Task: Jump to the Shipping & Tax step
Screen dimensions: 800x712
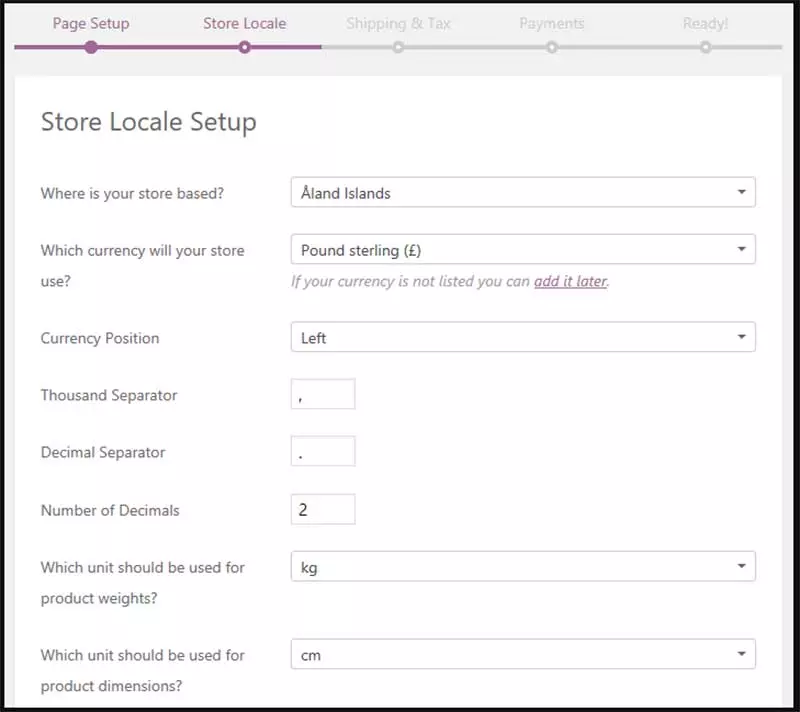Action: [398, 23]
